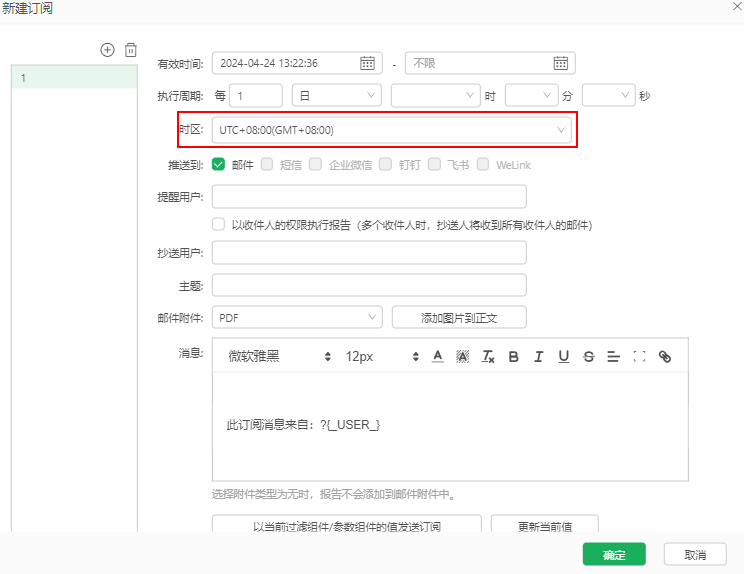This screenshot has width=744, height=574.
Task: Enable the 企业微信 push checkbox
Action: (x=315, y=164)
